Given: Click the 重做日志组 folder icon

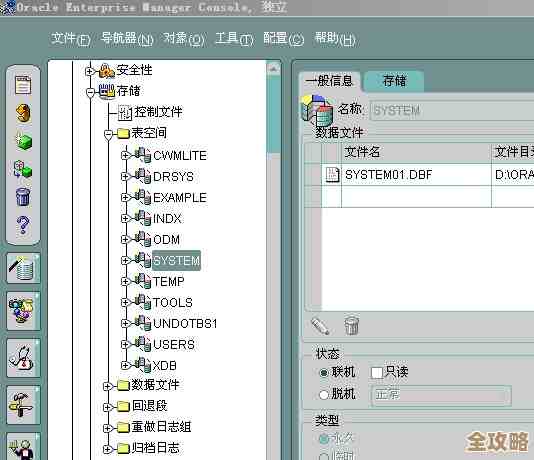Looking at the screenshot, I should [x=124, y=427].
